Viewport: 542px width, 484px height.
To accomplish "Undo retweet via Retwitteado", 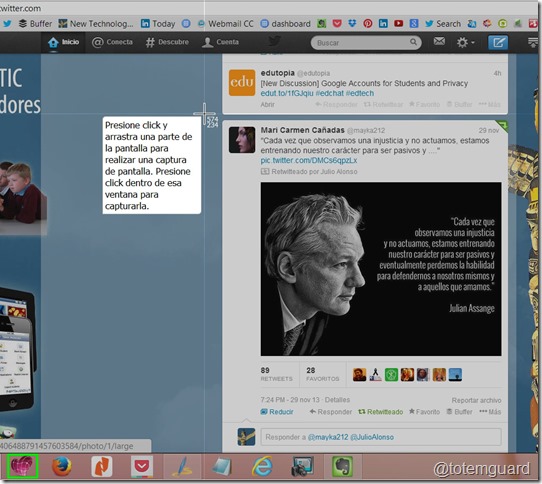I will [x=381, y=412].
